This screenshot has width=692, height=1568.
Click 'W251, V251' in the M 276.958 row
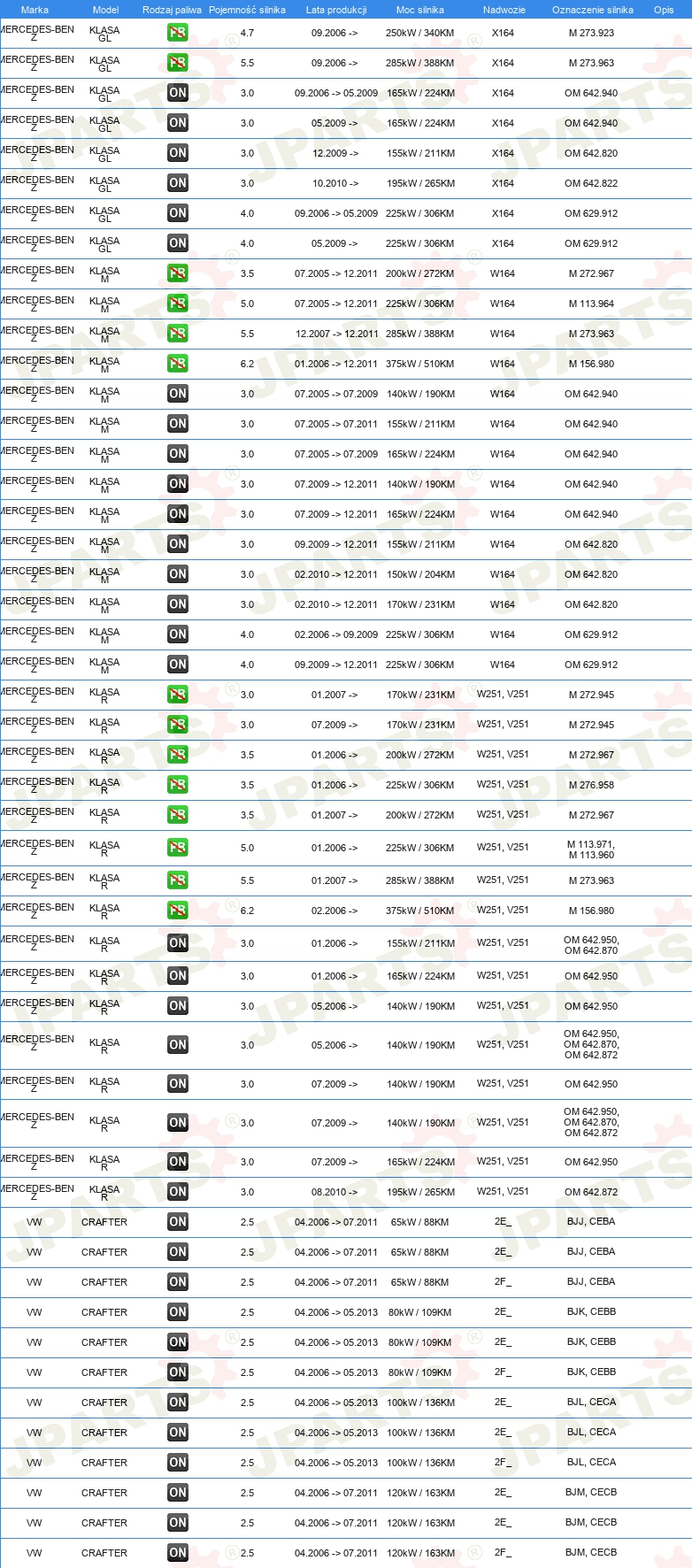tap(503, 784)
